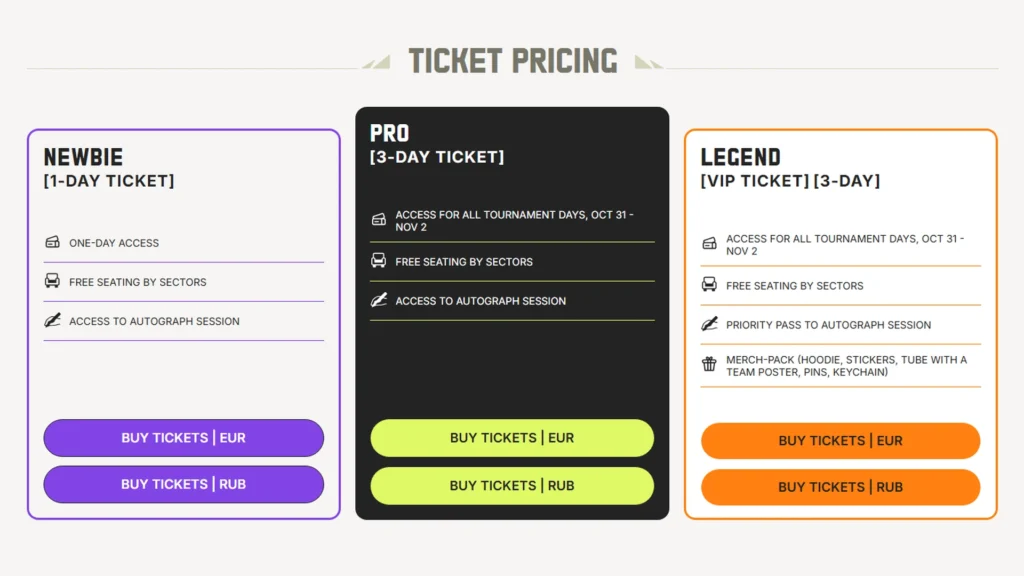Screen dimensions: 1024x576
Task: Buy Newbie tickets in RUB
Action: tap(183, 484)
